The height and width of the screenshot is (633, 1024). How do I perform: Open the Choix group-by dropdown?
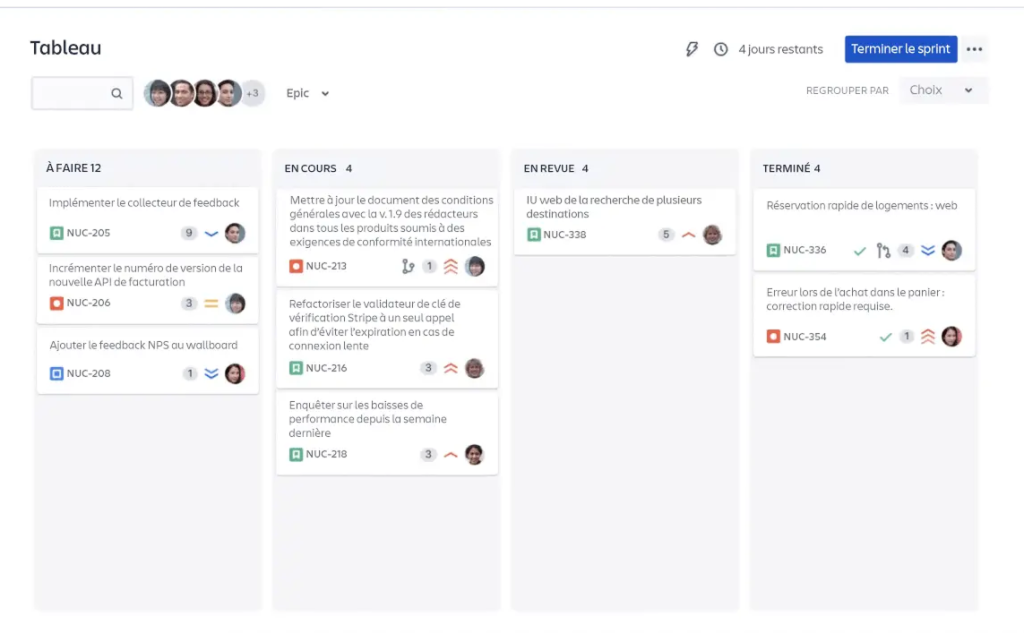click(942, 90)
